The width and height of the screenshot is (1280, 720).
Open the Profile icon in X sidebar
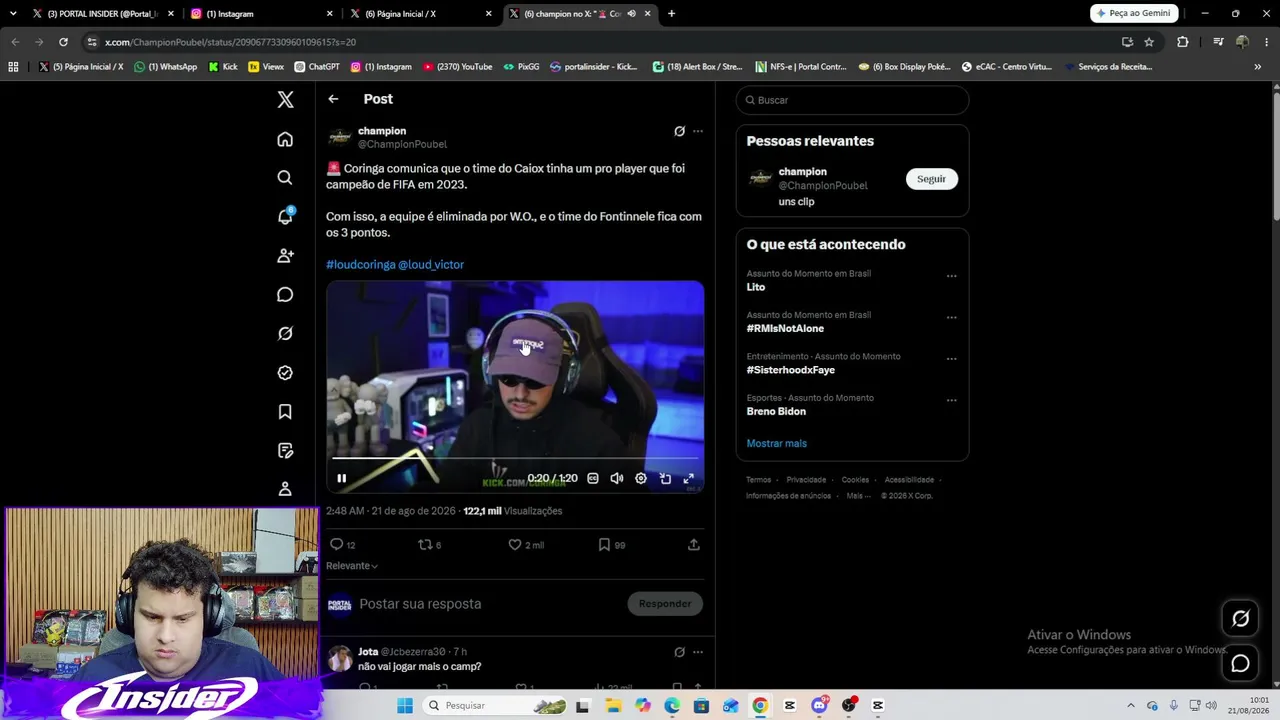[x=285, y=489]
